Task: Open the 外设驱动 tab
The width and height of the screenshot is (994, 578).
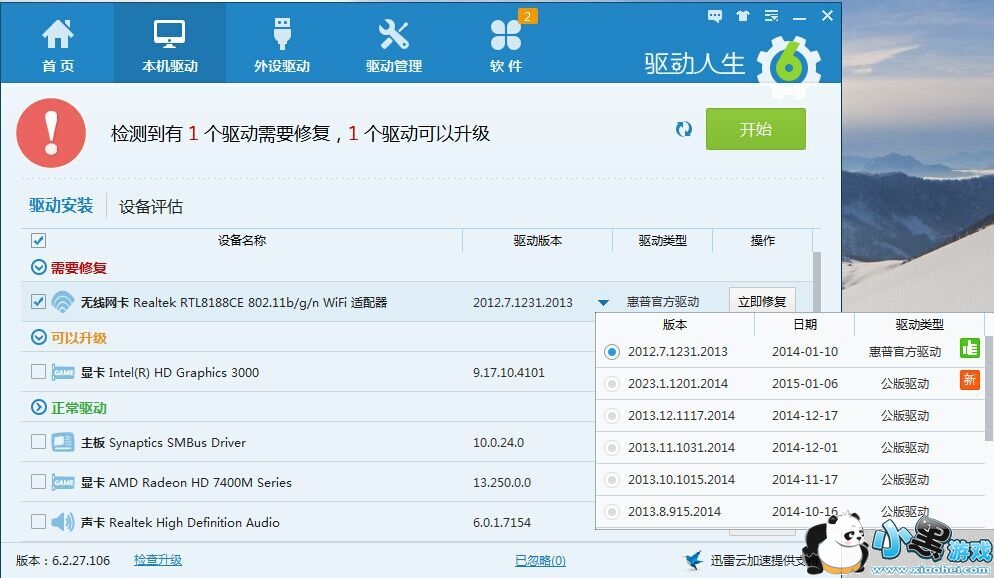Action: pos(281,44)
